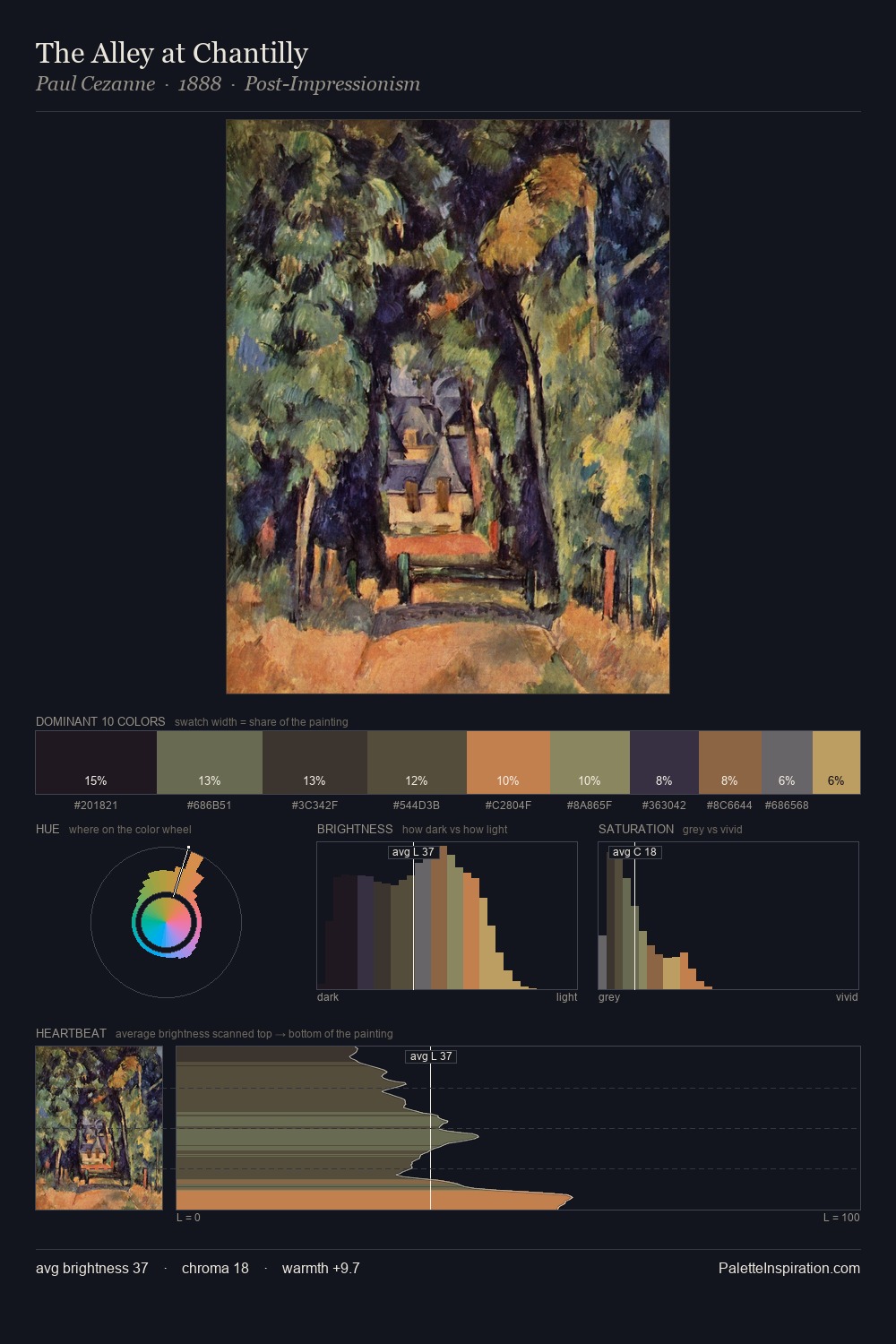Click the 'avg C 18' label in Saturation

click(x=634, y=852)
